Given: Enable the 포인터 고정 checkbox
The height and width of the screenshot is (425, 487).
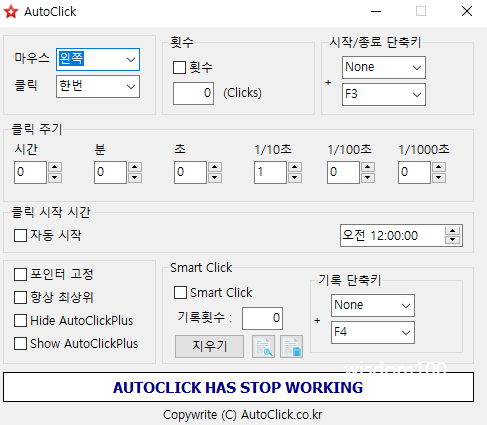Looking at the screenshot, I should coord(20,275).
